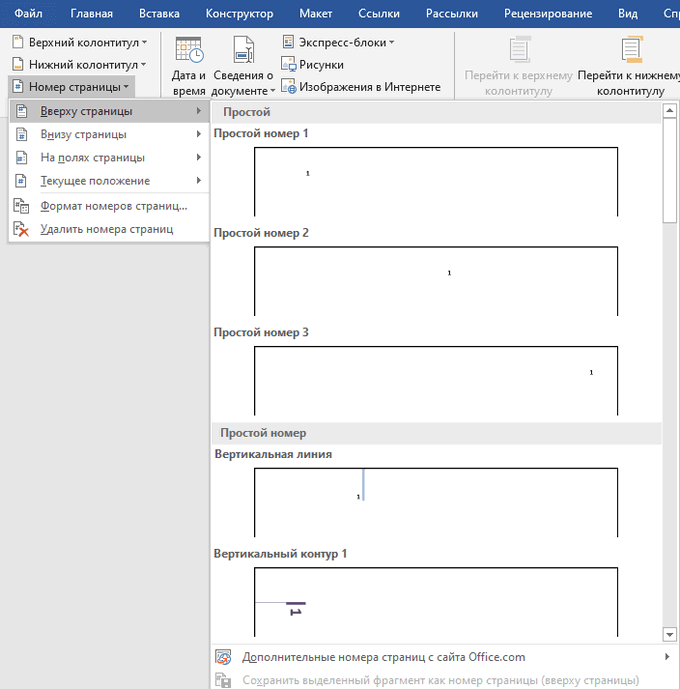The width and height of the screenshot is (680, 689).
Task: Open the Верхний колонтитул dropdown arrow
Action: click(x=144, y=42)
